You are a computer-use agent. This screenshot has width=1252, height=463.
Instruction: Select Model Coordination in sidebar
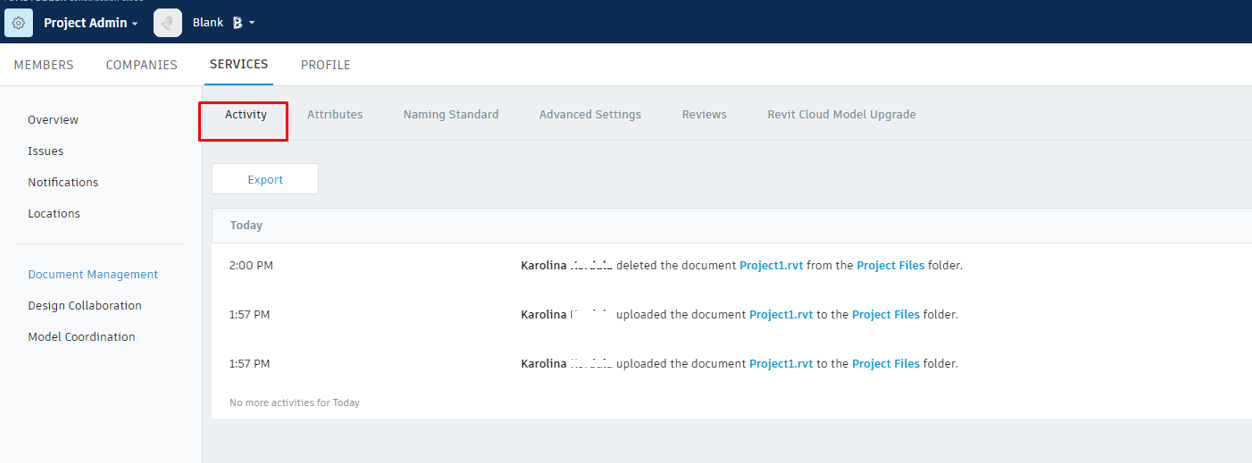(x=81, y=337)
